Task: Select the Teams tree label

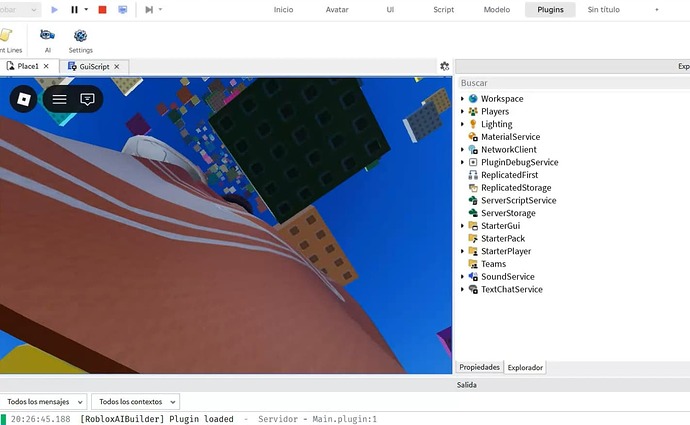Action: pos(493,264)
